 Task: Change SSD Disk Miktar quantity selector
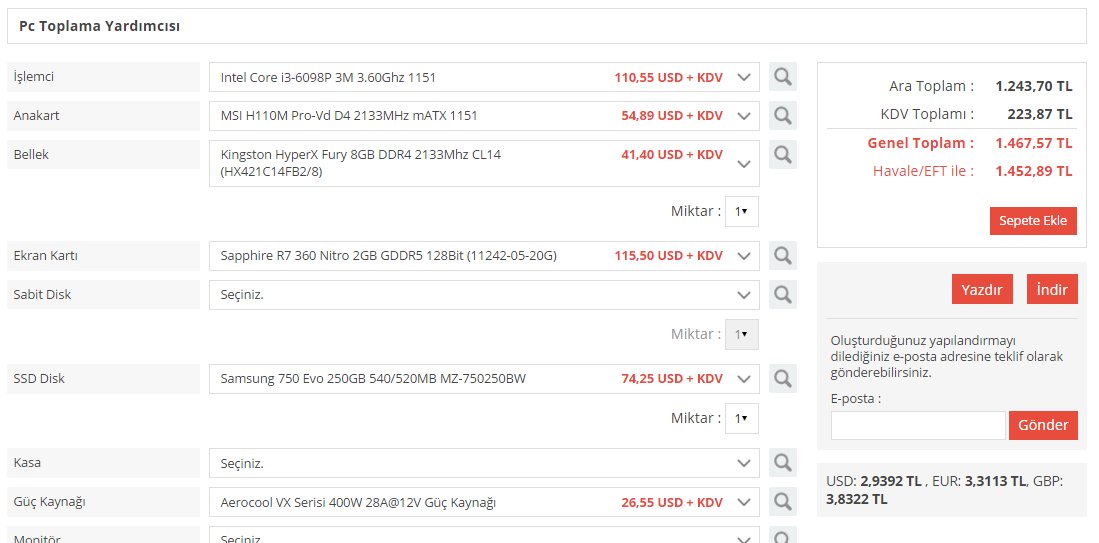click(742, 418)
